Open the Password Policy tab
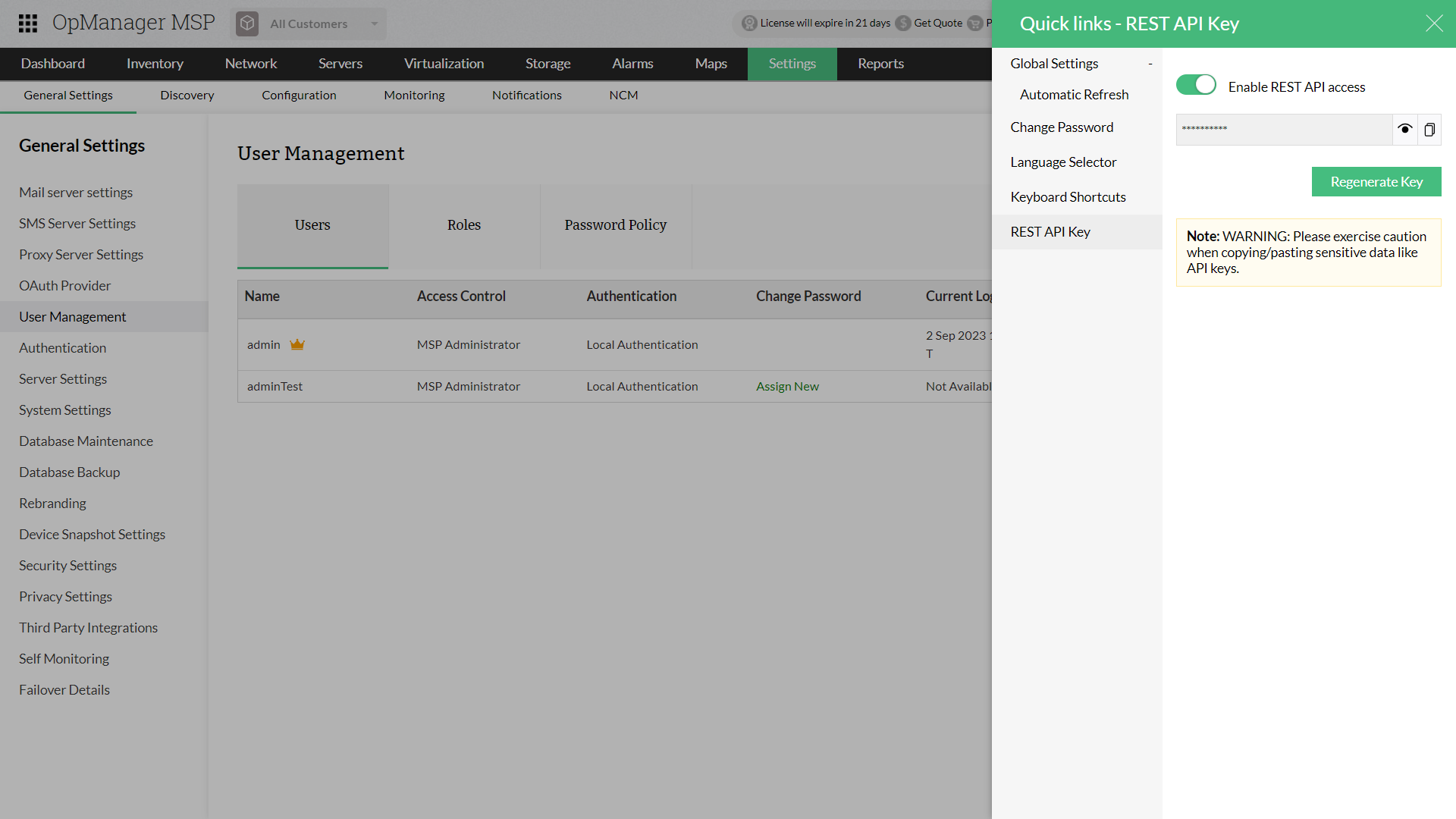Screen dimensions: 1456x819 pyautogui.click(x=615, y=225)
